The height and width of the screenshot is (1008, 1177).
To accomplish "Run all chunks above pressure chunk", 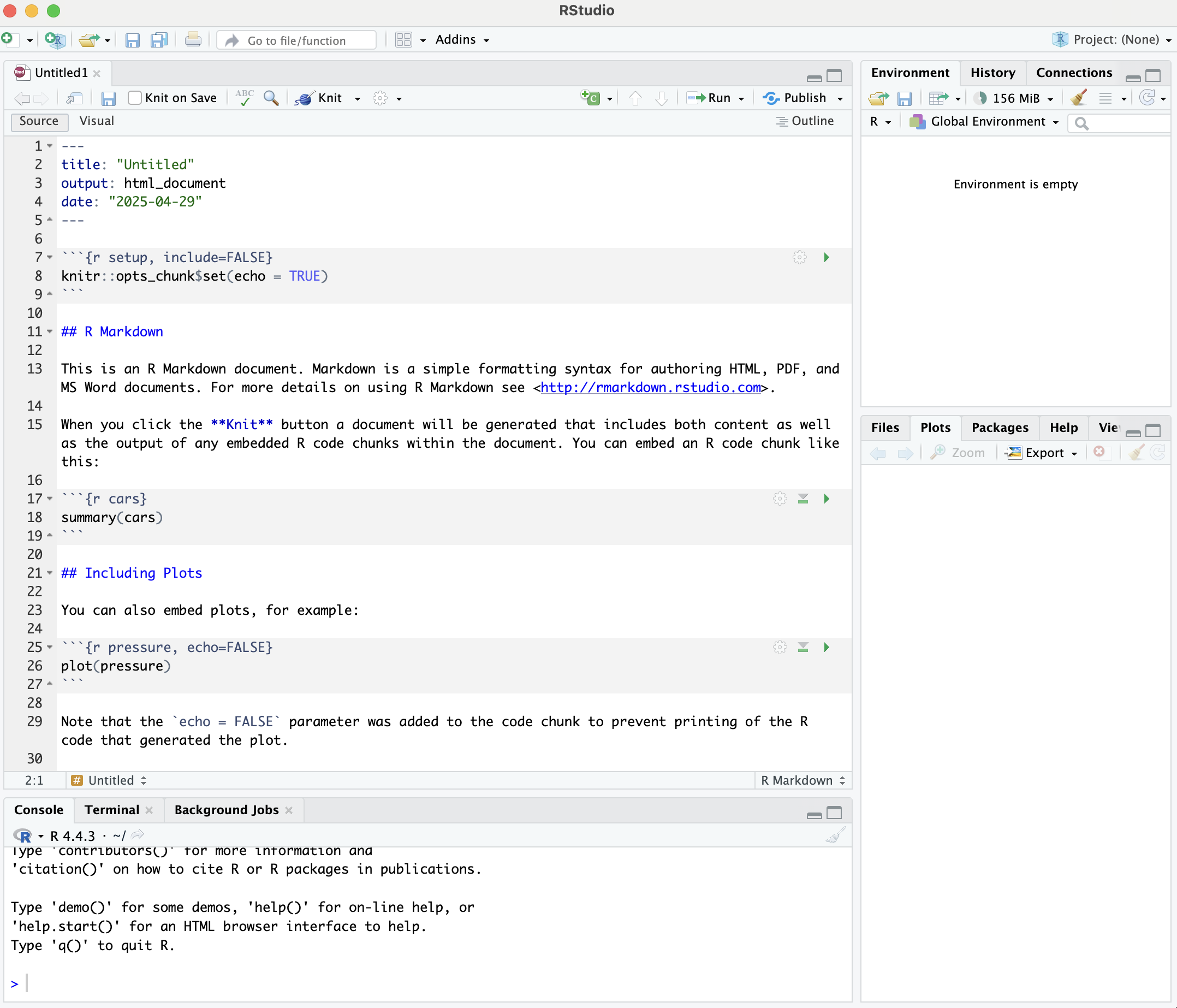I will [802, 647].
